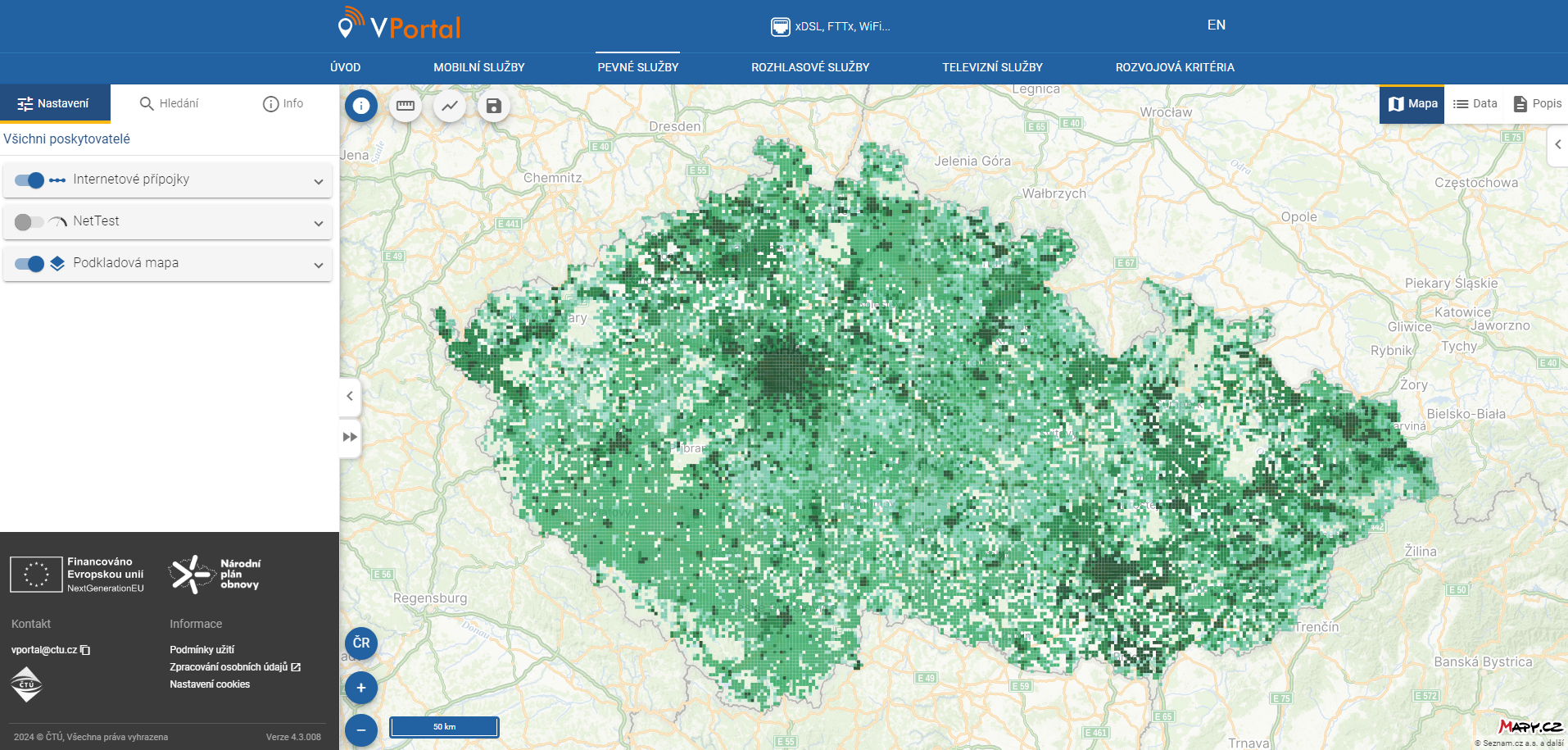This screenshot has width=1568, height=750.
Task: Copy the vportal@ctu.cz email address
Action: [x=85, y=650]
